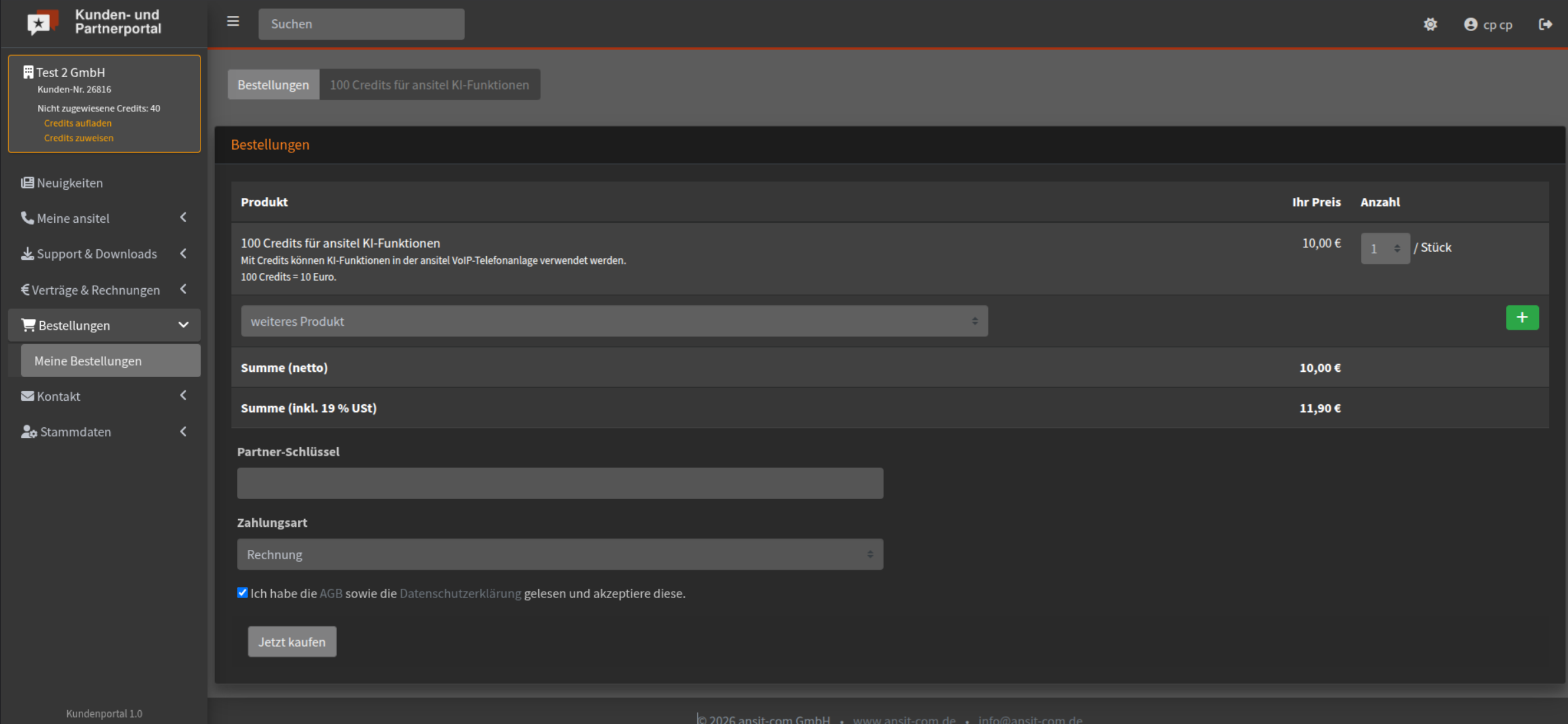The width and height of the screenshot is (1568, 724).
Task: Click the Credits zuweisen link
Action: tap(78, 138)
